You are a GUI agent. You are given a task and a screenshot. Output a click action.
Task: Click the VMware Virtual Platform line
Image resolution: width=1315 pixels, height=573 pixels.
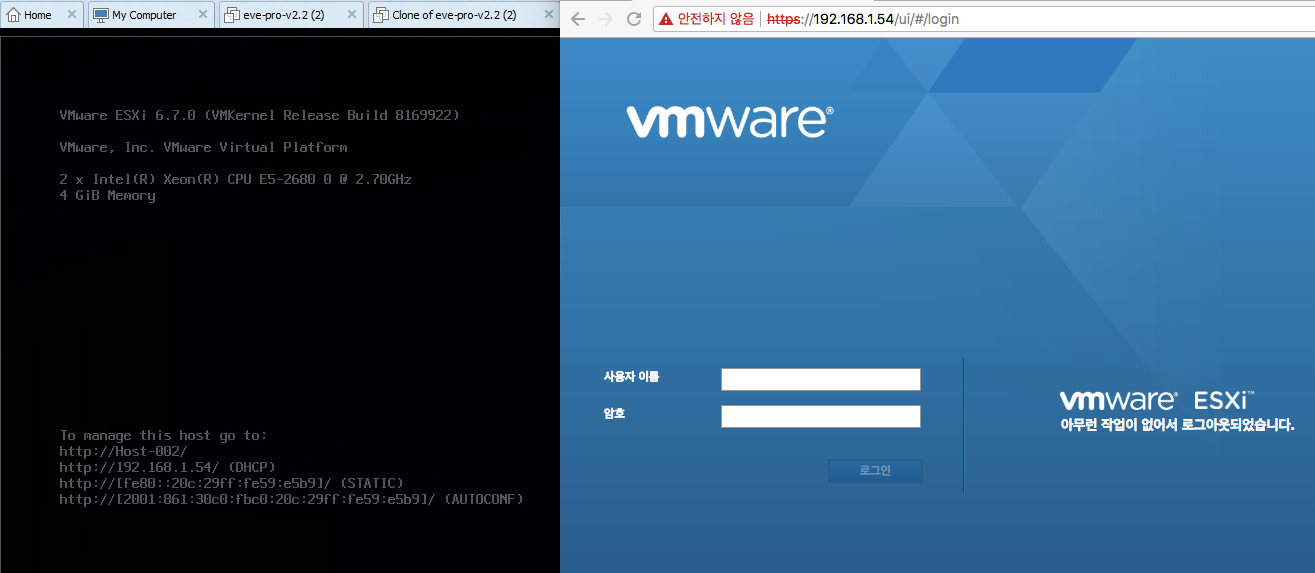(x=204, y=147)
